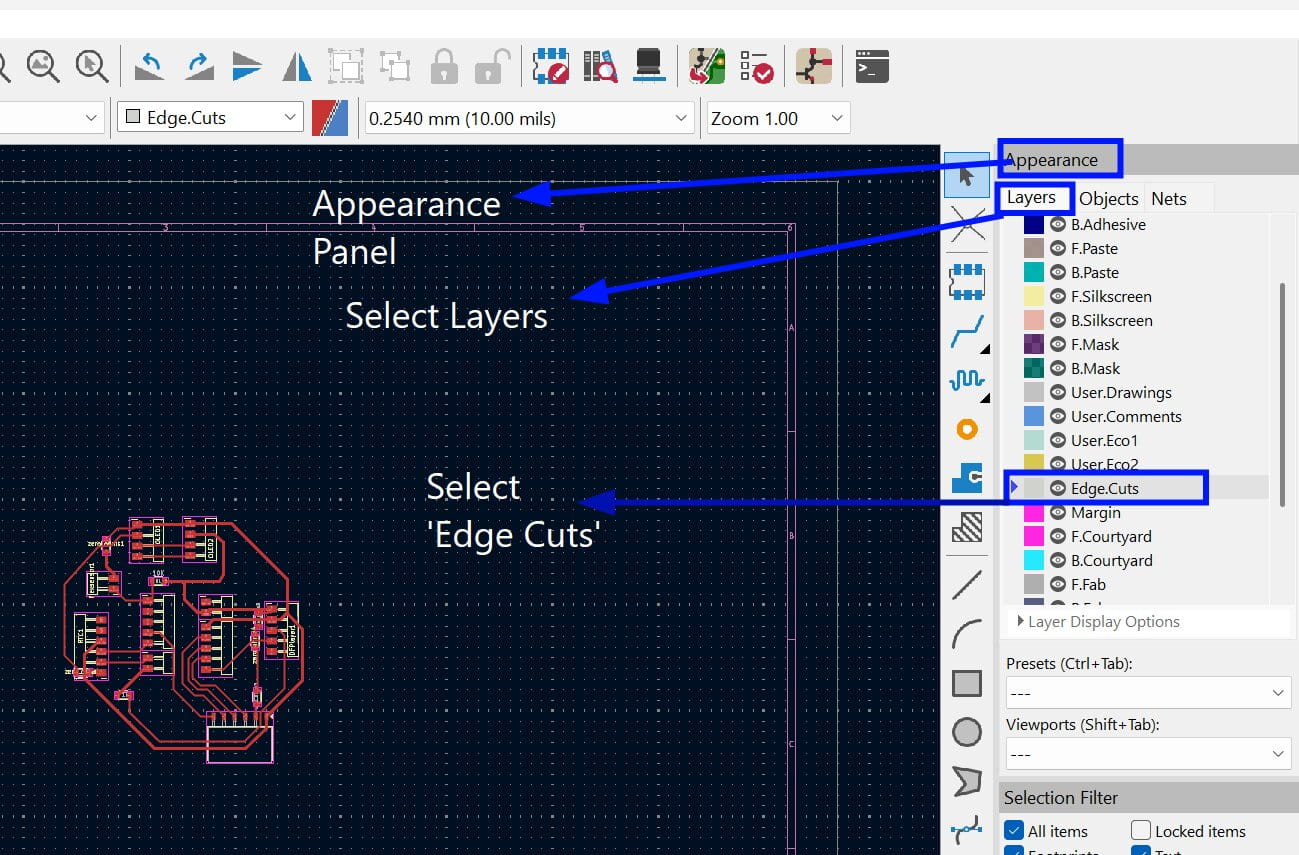Launch the 3D viewer

coord(650,66)
